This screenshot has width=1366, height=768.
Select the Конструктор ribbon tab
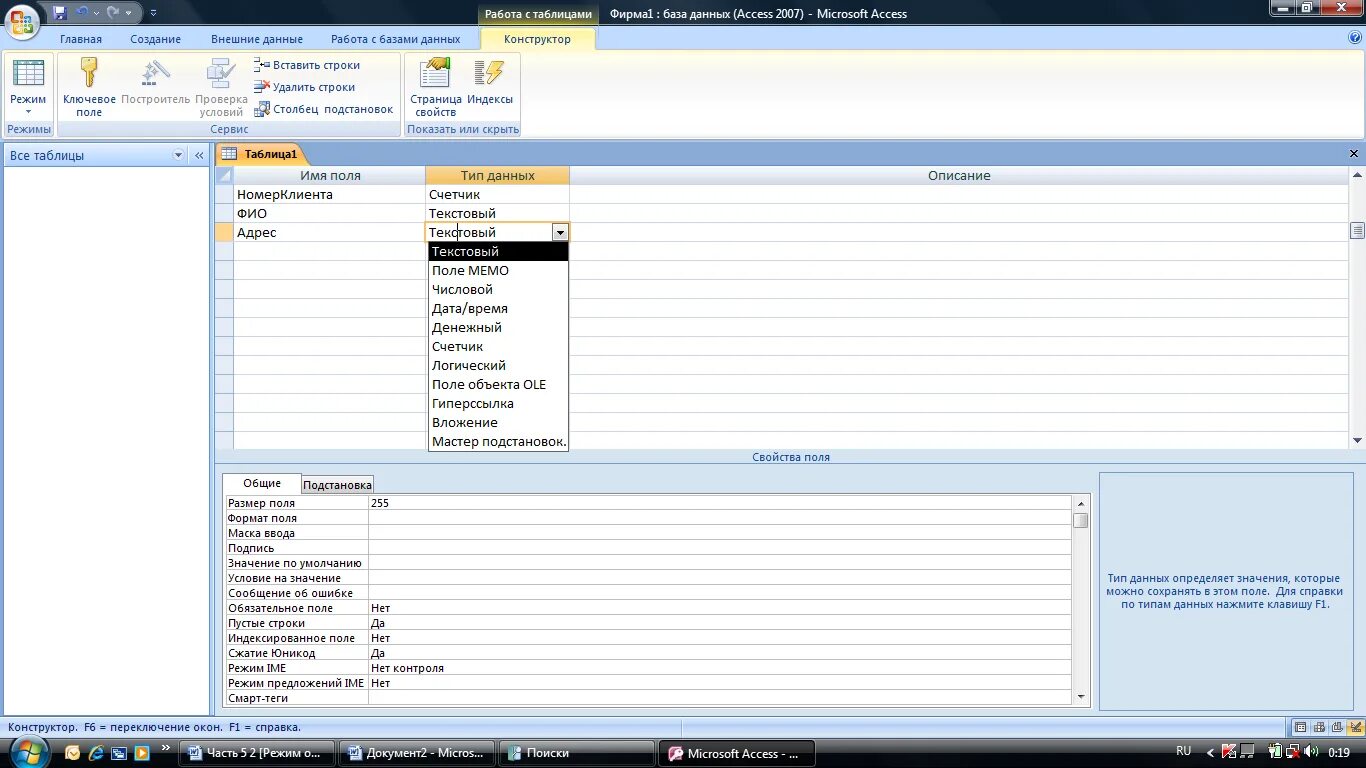click(x=537, y=39)
